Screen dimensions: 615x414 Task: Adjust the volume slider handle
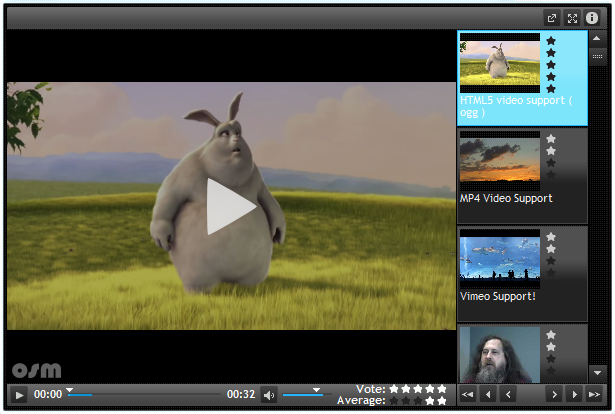[x=316, y=390]
